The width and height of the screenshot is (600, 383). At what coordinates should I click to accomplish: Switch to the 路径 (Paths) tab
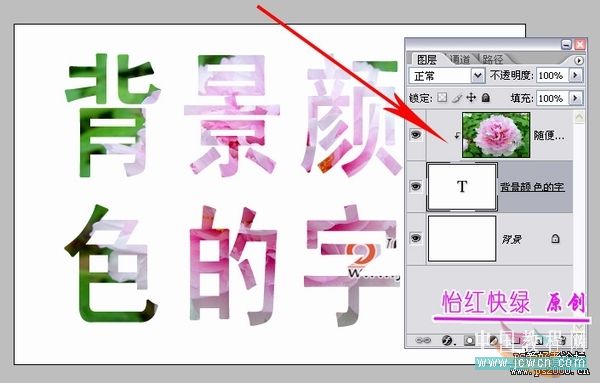(x=492, y=60)
